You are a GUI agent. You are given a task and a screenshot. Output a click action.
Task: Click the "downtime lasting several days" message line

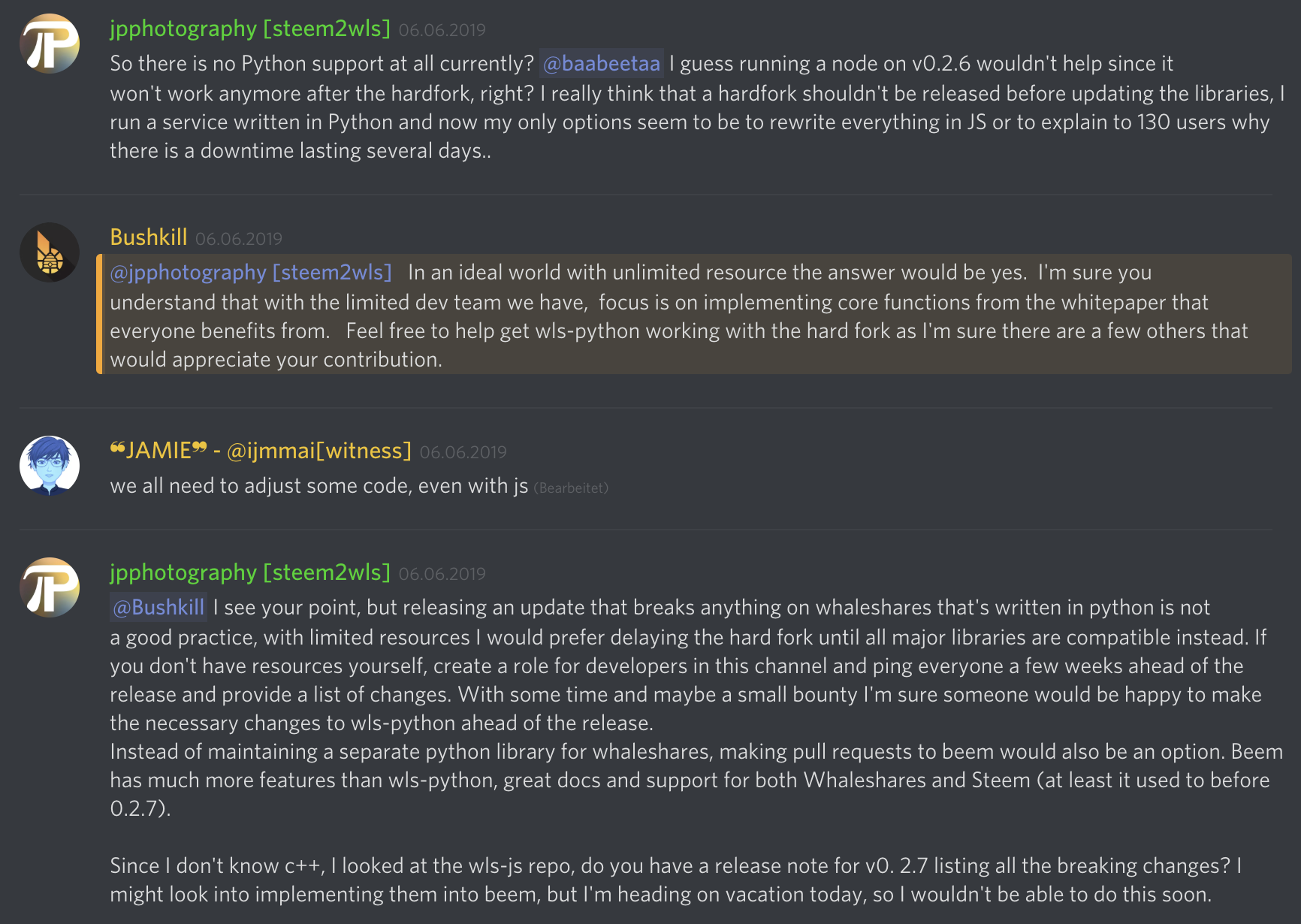point(300,151)
